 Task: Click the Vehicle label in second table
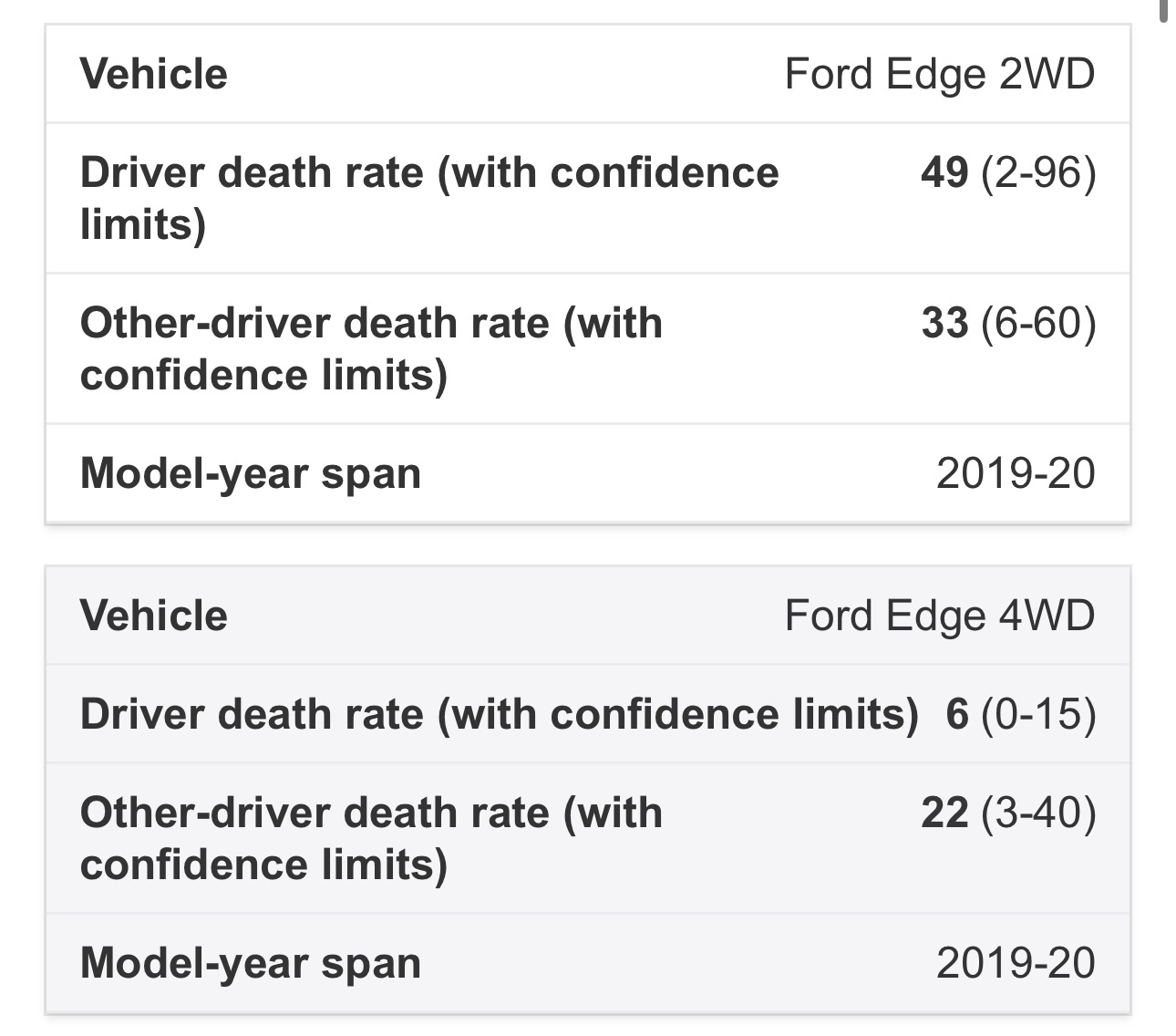coord(154,616)
